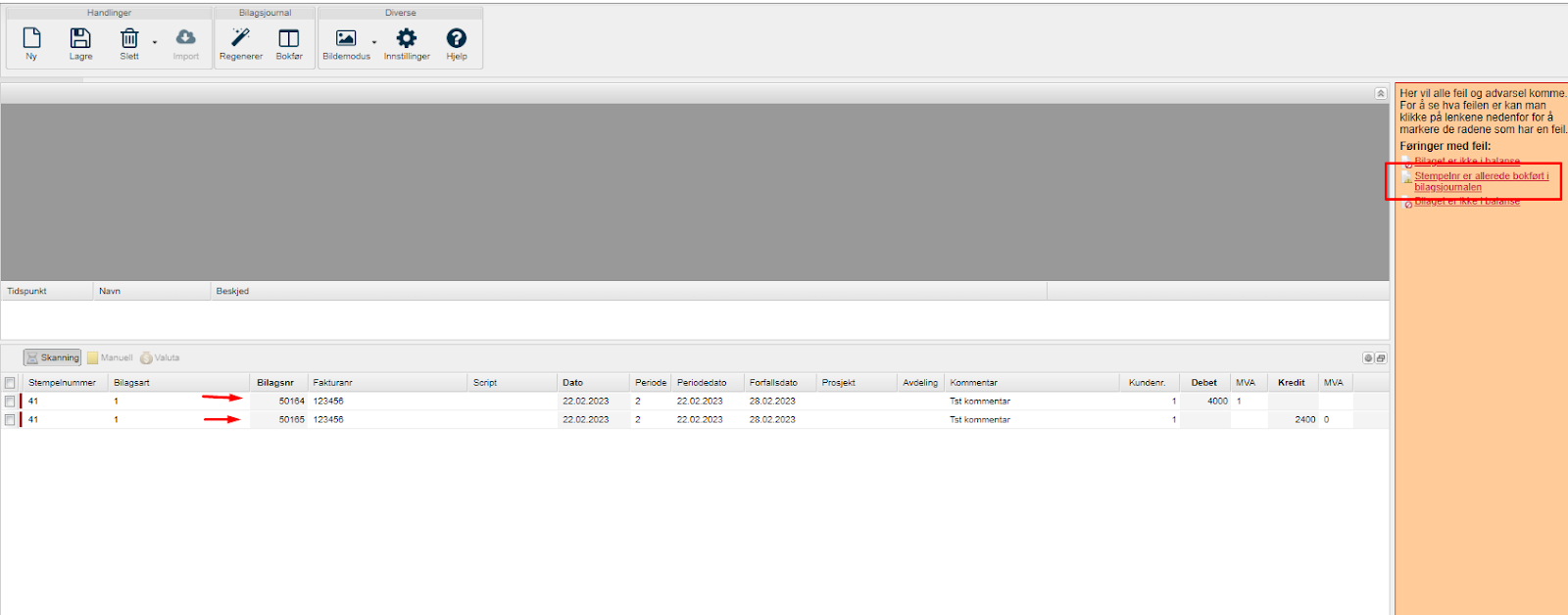Image resolution: width=1568 pixels, height=615 pixels.
Task: Click the Bildemodus picture icon
Action: pyautogui.click(x=346, y=39)
